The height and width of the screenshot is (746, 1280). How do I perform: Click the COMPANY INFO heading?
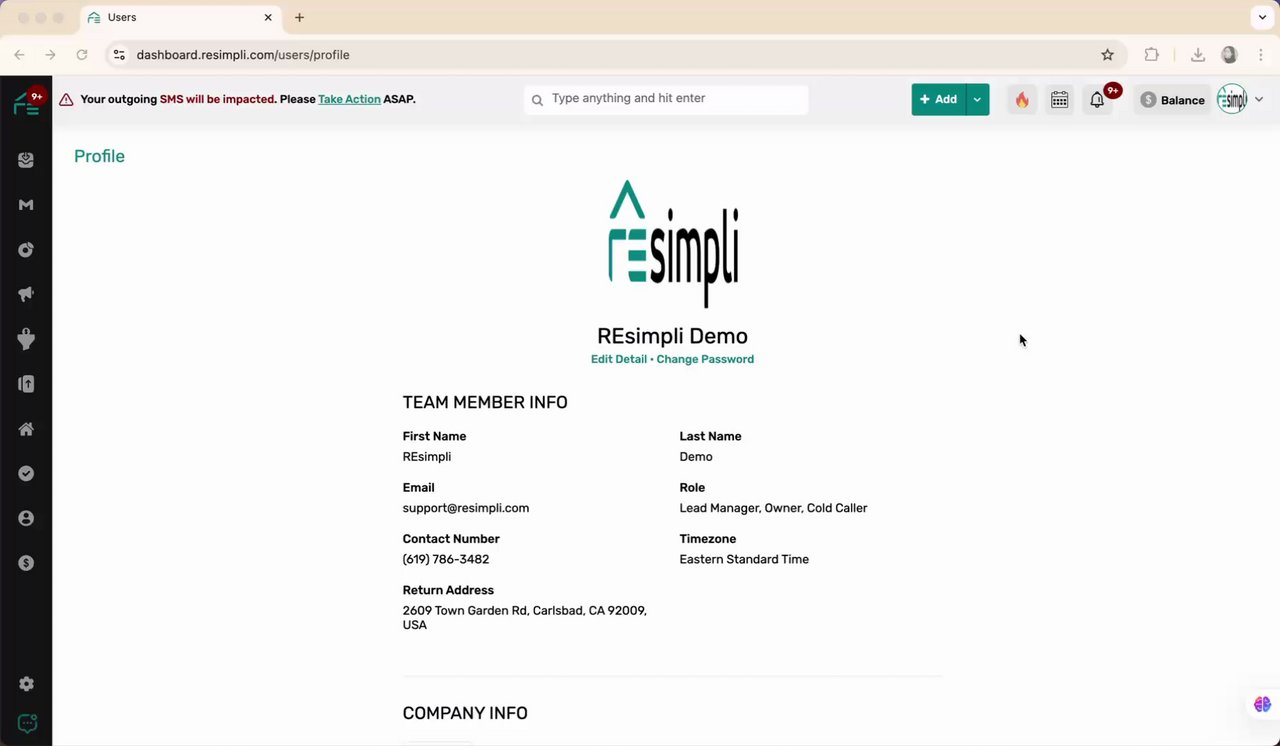coord(465,713)
